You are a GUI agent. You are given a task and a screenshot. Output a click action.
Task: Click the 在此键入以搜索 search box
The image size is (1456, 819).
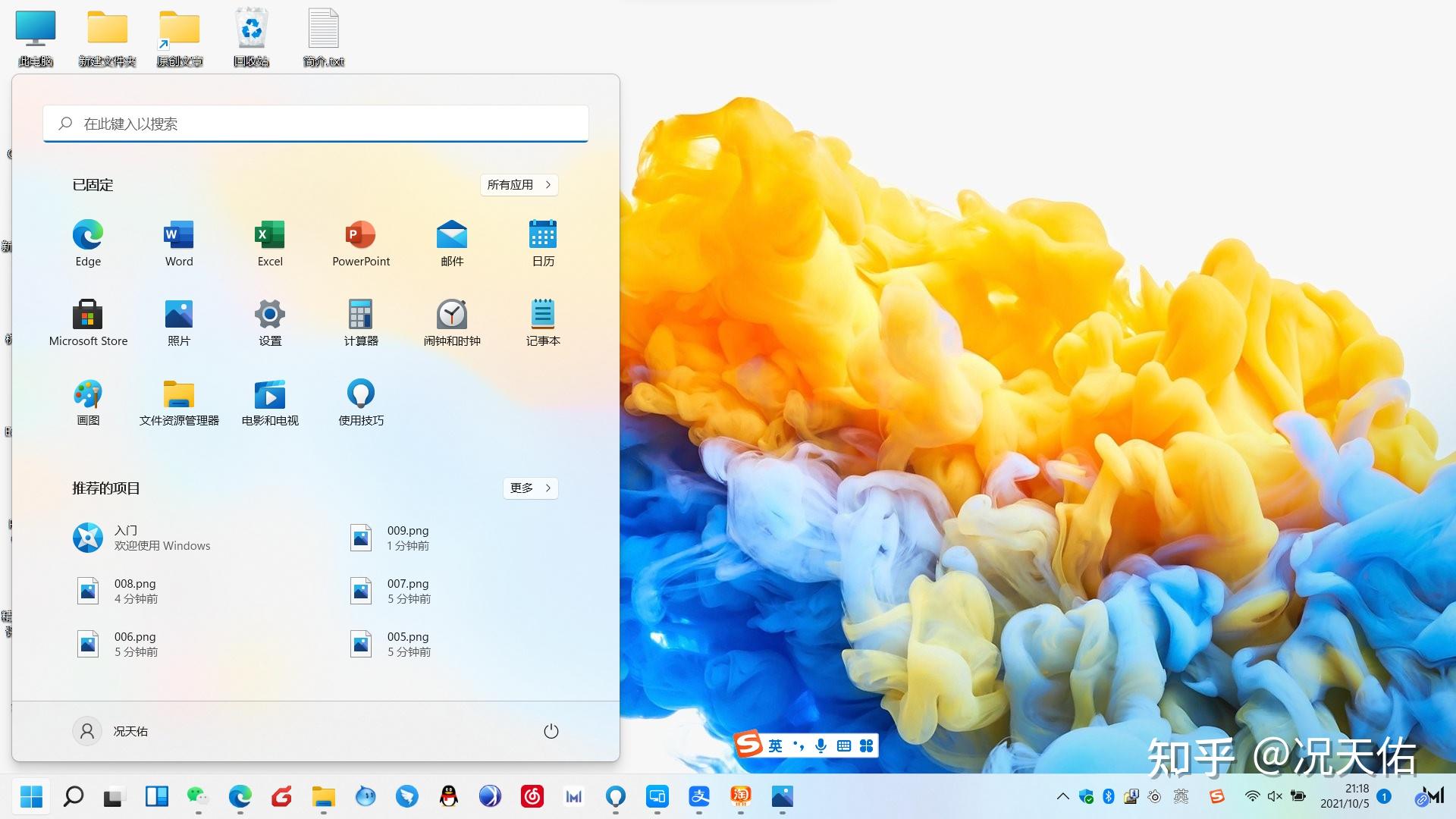point(315,124)
